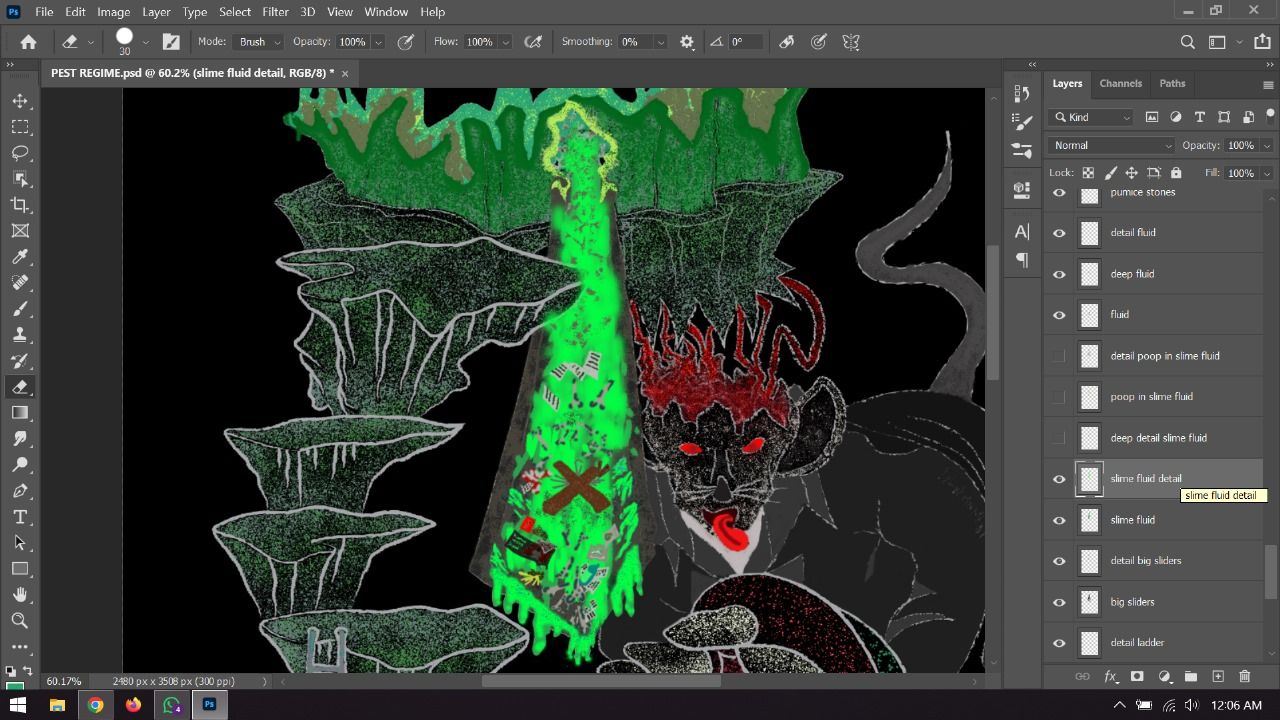Select the Pen tool
1280x720 pixels.
(19, 491)
